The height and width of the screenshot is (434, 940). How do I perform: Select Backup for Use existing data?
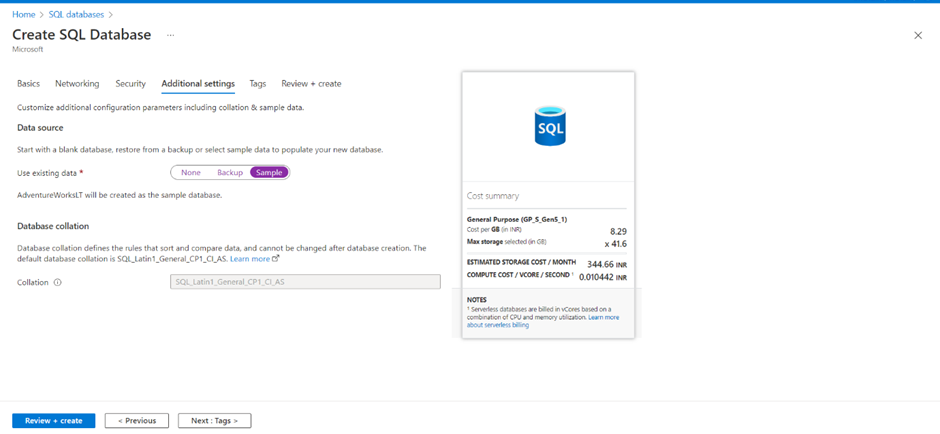[x=230, y=173]
